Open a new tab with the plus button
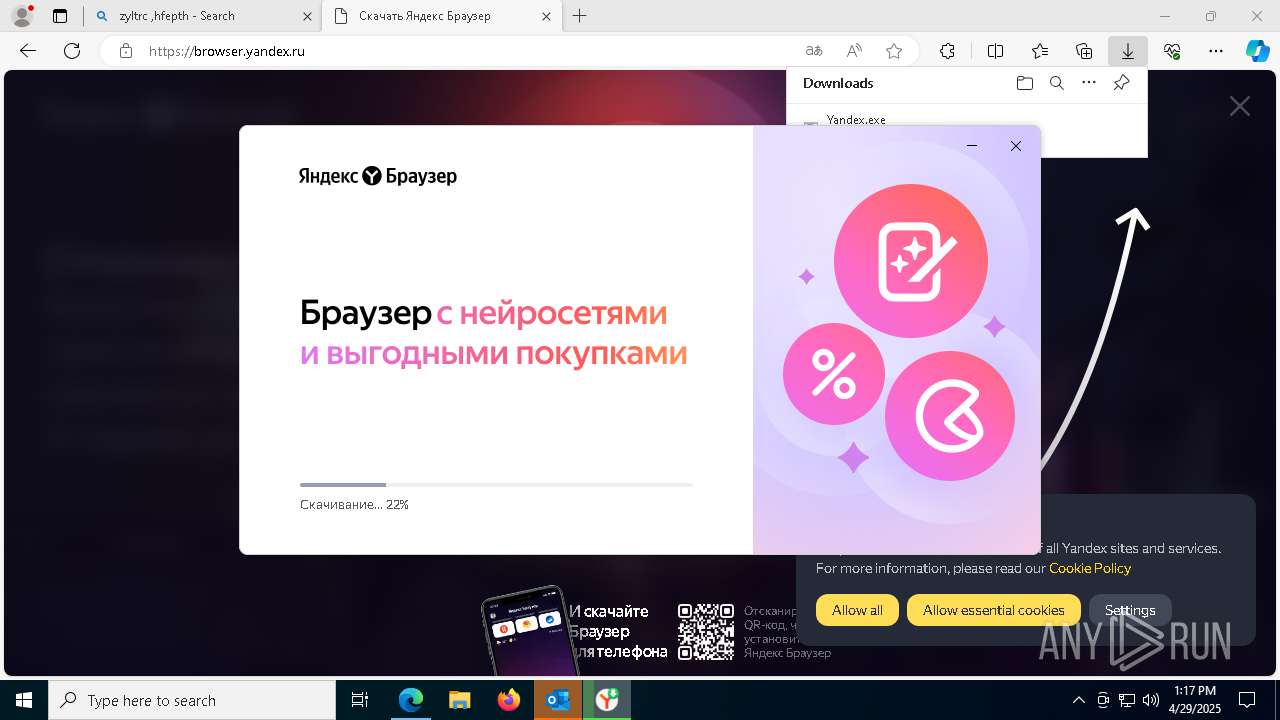 point(580,16)
